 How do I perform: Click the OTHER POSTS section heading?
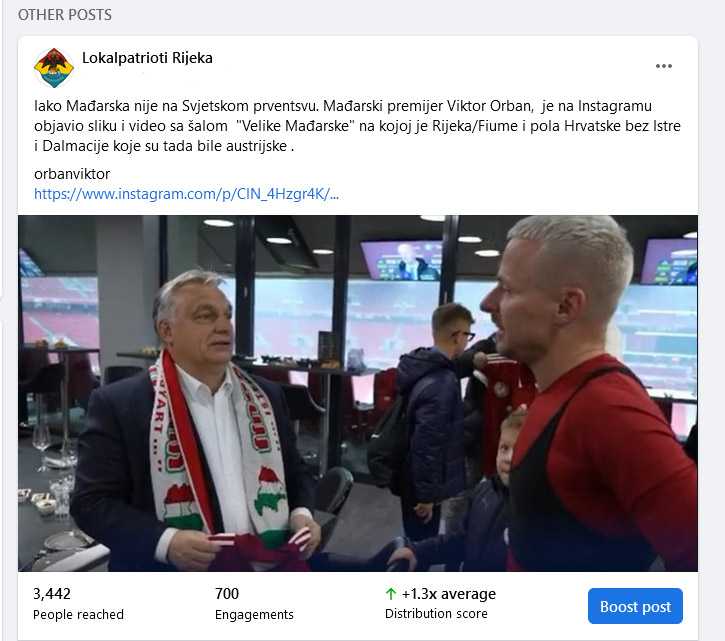point(65,15)
